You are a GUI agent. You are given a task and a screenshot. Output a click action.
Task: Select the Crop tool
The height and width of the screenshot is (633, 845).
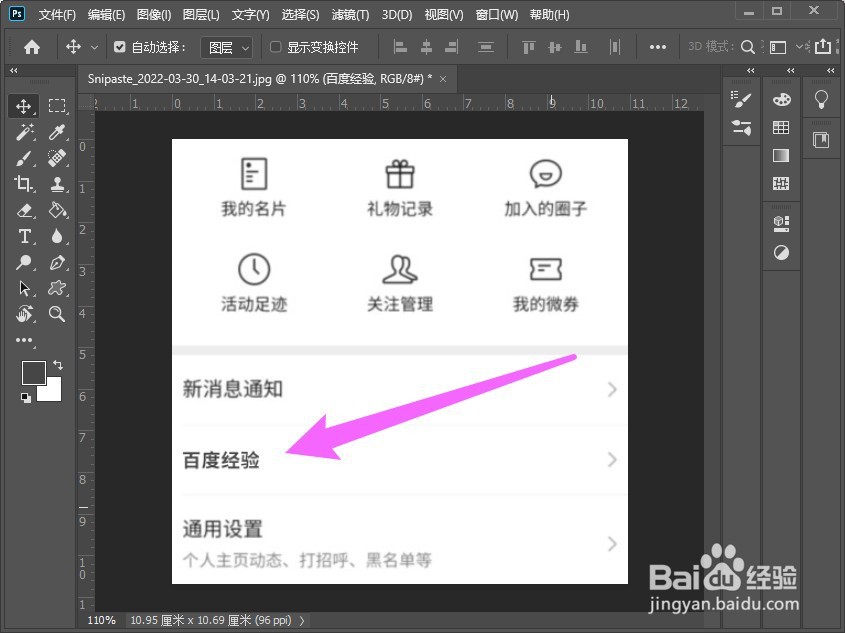(x=25, y=184)
